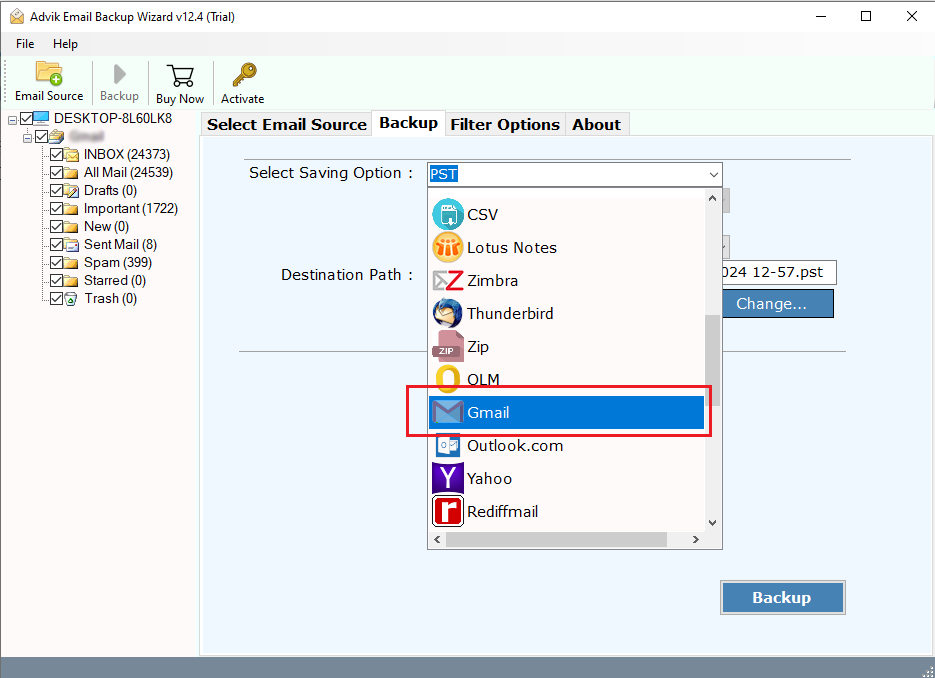This screenshot has height=678, width=935.
Task: Click the All Mail folder icon
Action: point(72,173)
